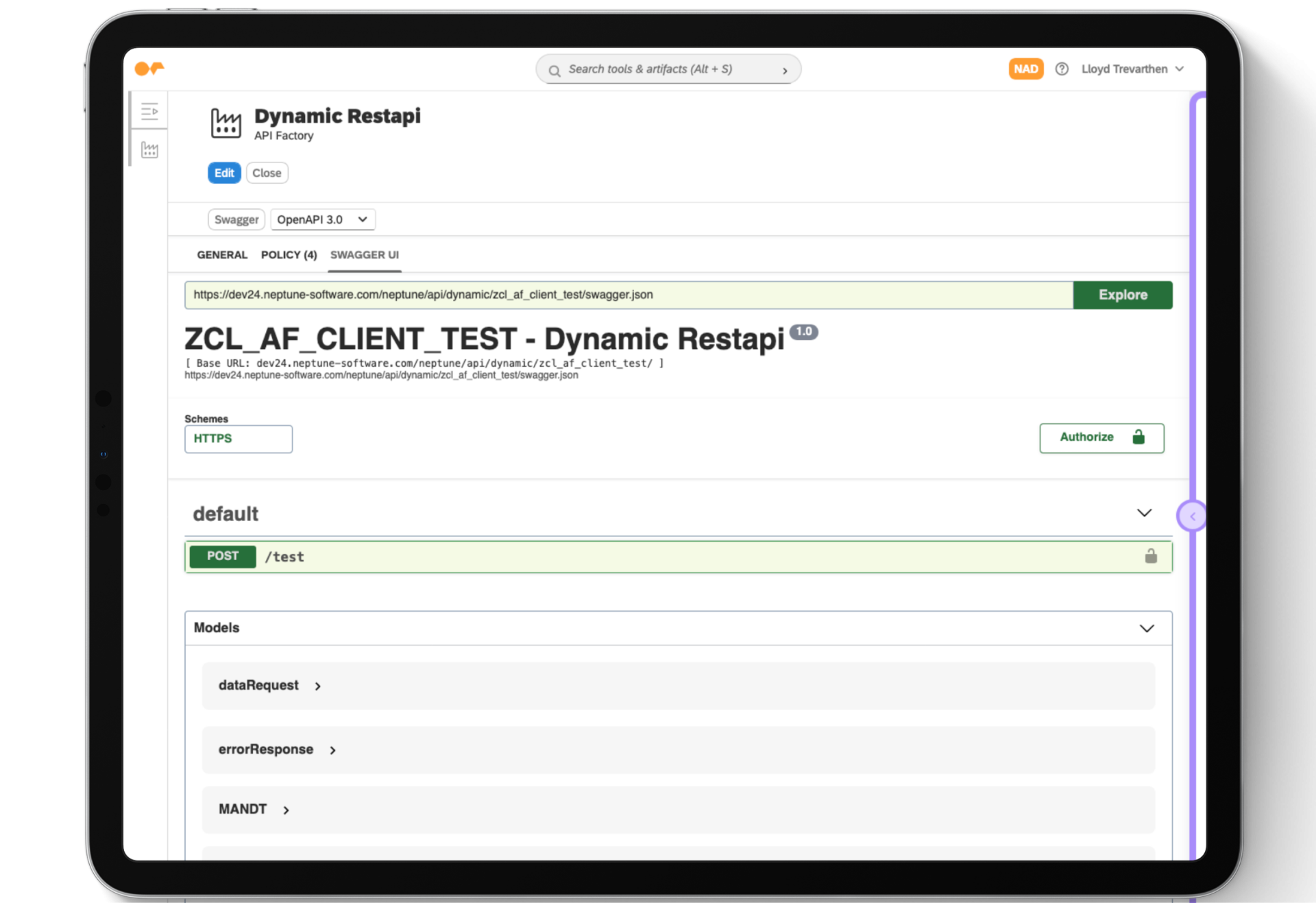Select the API Factory sidebar icon
The height and width of the screenshot is (903, 1316).
coord(149,149)
